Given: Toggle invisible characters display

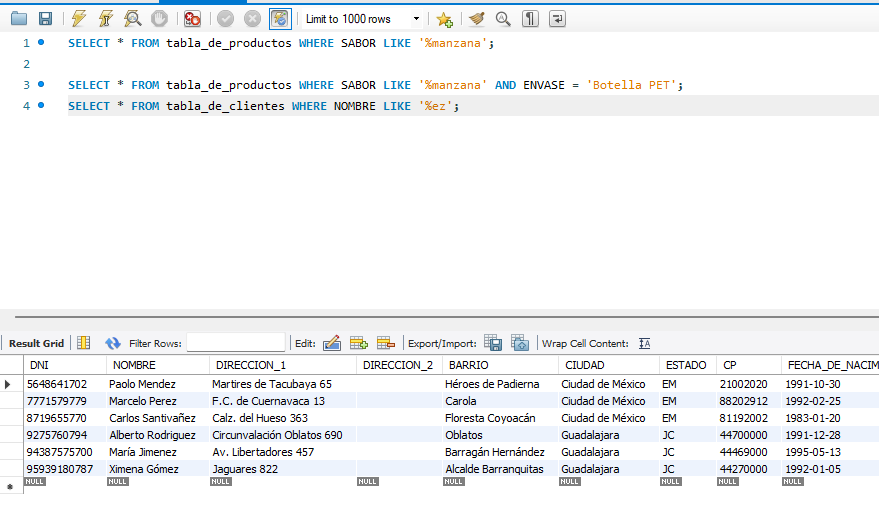Looking at the screenshot, I should (x=530, y=19).
